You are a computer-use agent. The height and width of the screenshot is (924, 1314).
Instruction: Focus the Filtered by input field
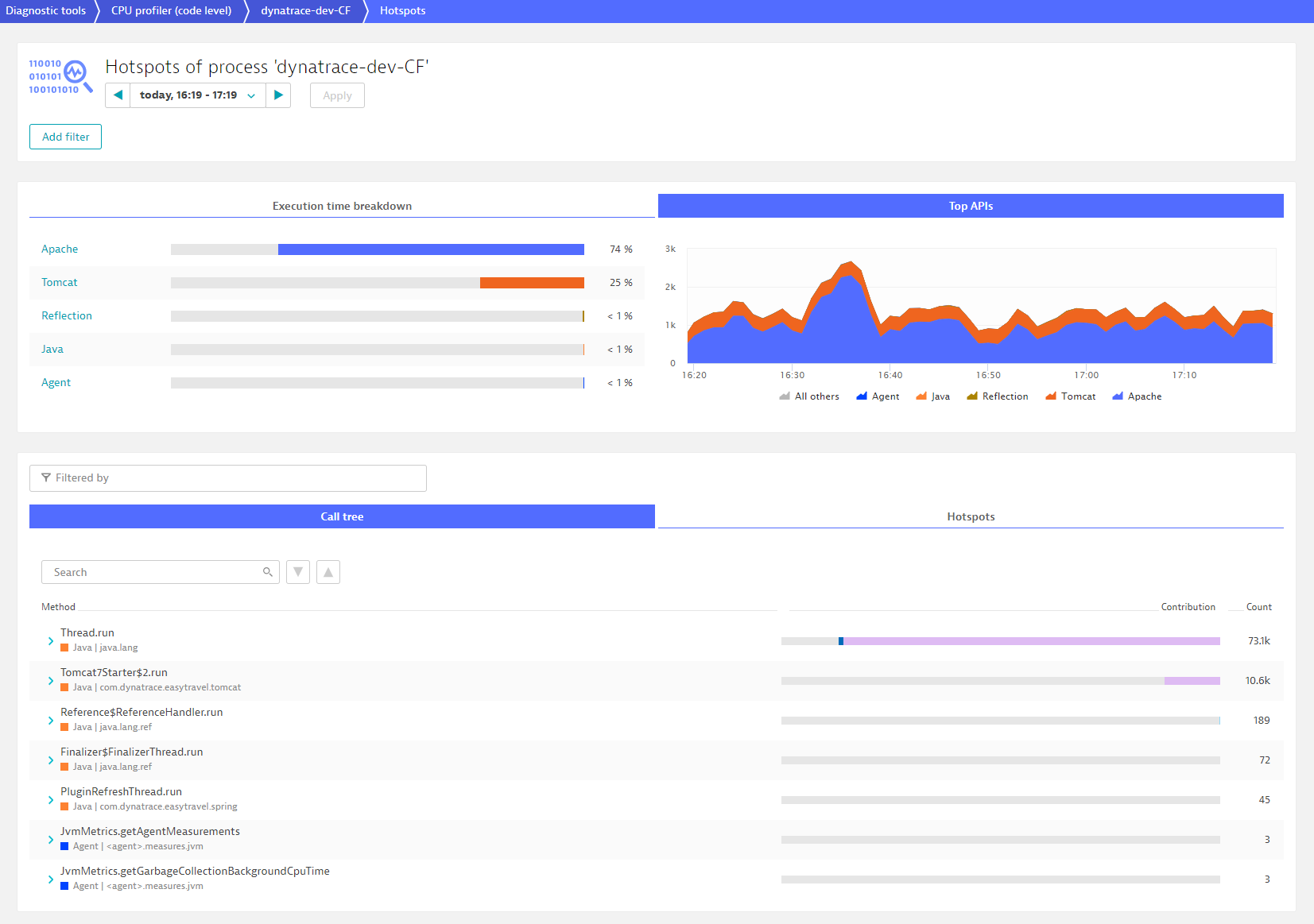click(x=228, y=478)
